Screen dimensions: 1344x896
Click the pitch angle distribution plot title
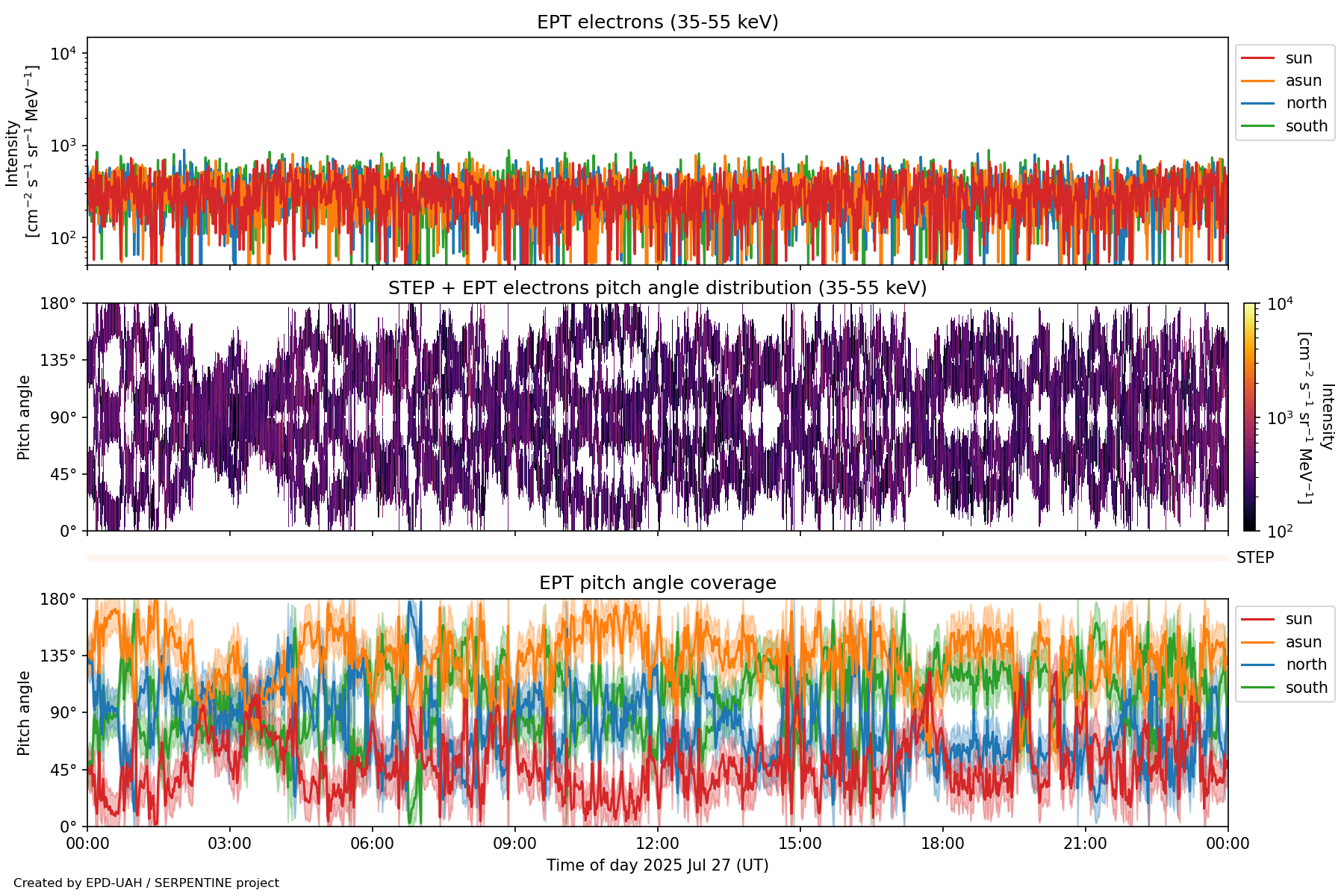tap(657, 288)
